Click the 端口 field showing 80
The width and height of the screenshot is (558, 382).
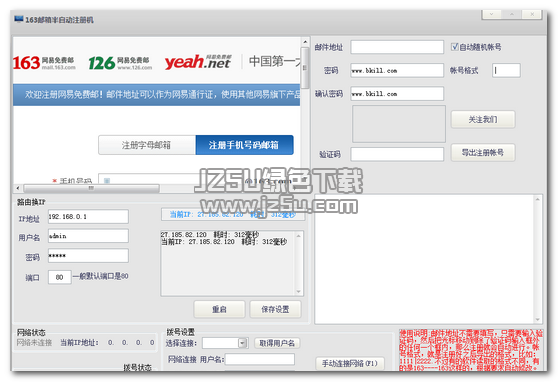coord(59,277)
